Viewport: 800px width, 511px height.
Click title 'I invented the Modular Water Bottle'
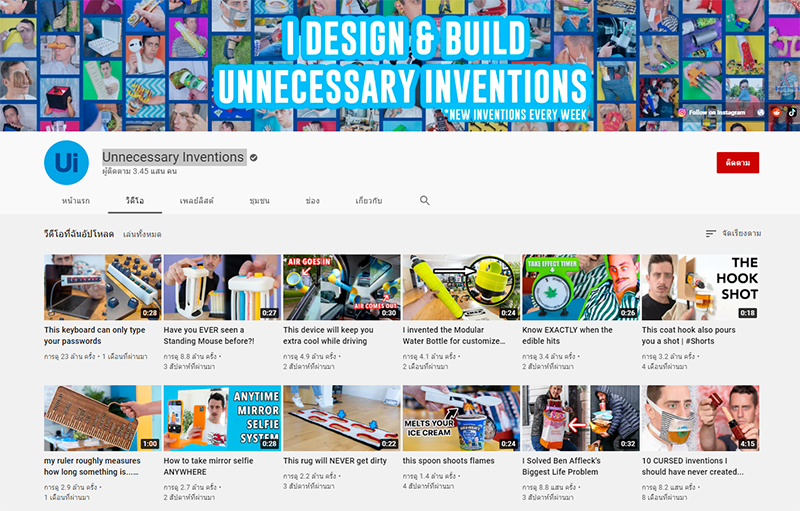tap(454, 336)
